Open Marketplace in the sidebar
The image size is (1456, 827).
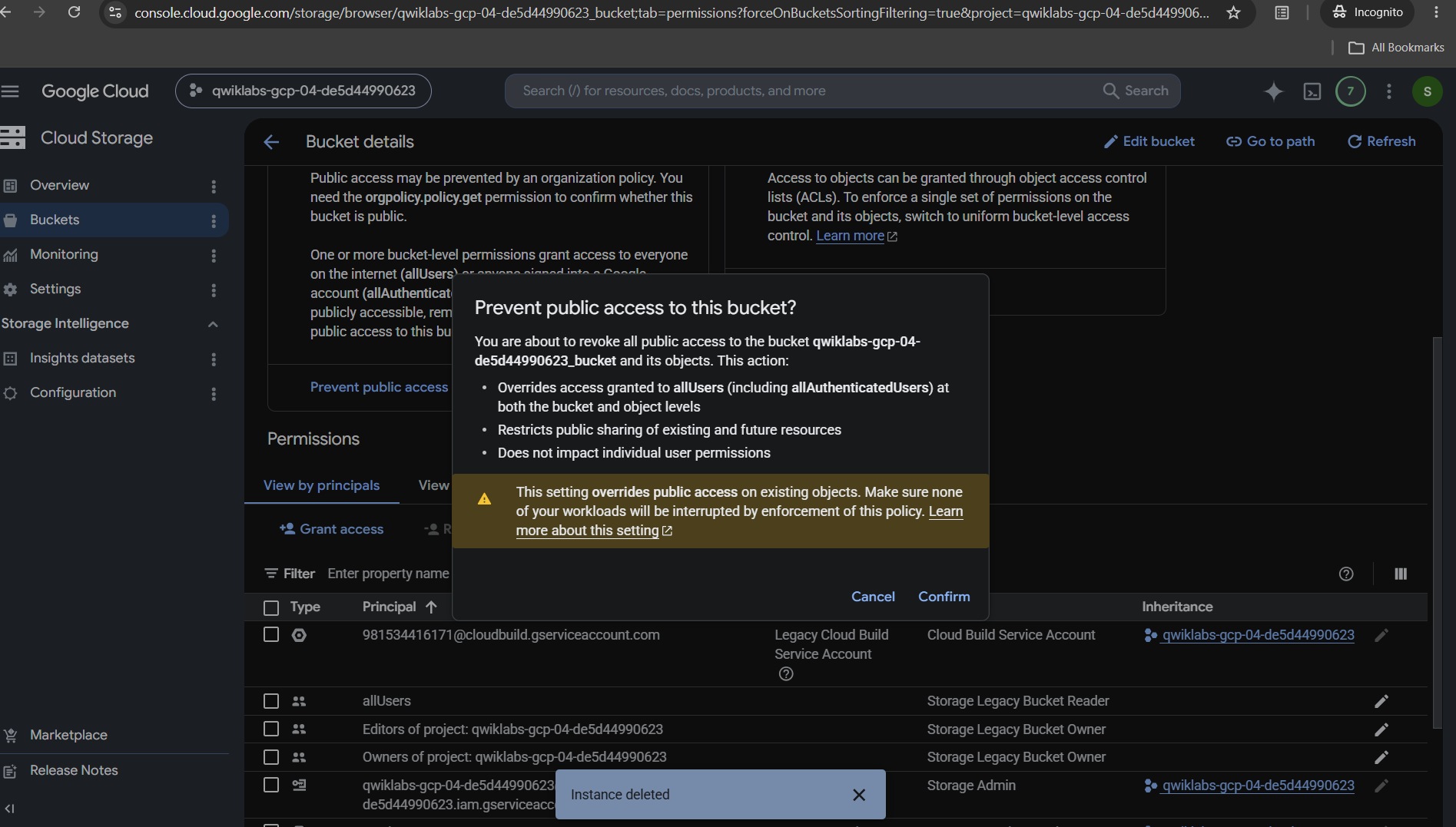[x=68, y=735]
